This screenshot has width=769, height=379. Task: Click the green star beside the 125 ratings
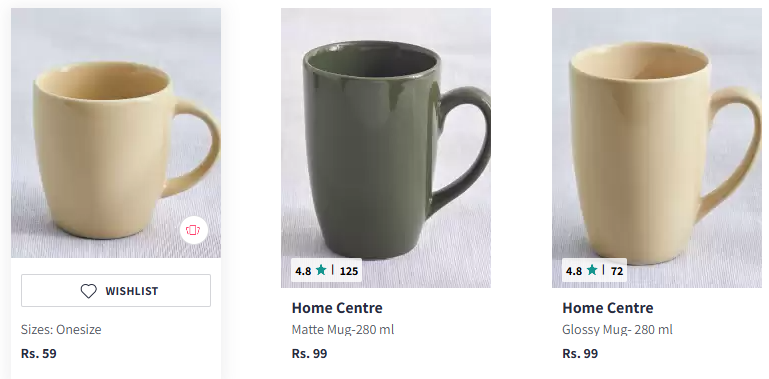point(321,270)
